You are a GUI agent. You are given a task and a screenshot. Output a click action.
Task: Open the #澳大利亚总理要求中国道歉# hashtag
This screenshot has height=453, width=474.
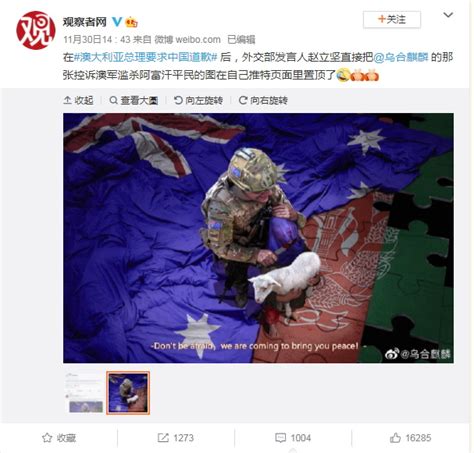pos(145,57)
